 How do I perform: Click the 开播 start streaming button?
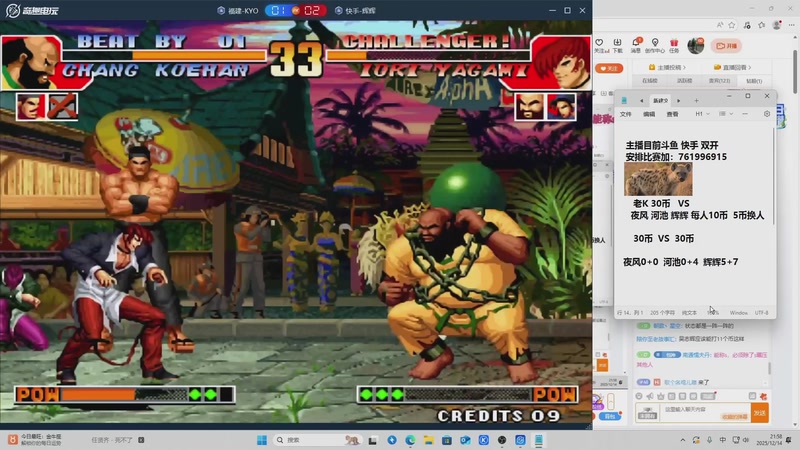pyautogui.click(x=726, y=46)
